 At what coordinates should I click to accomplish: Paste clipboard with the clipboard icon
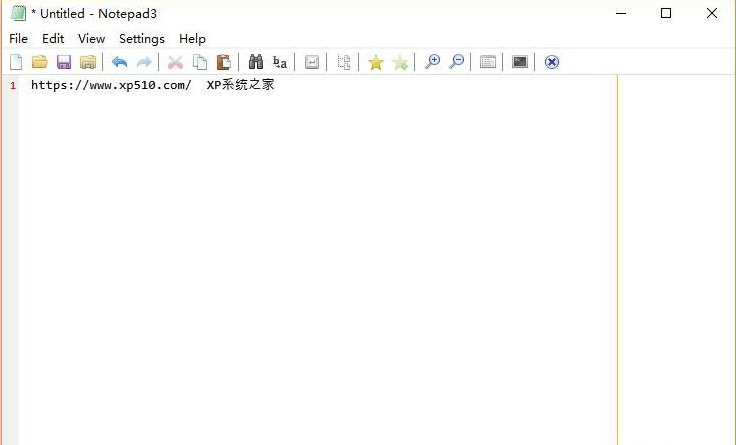(x=224, y=62)
